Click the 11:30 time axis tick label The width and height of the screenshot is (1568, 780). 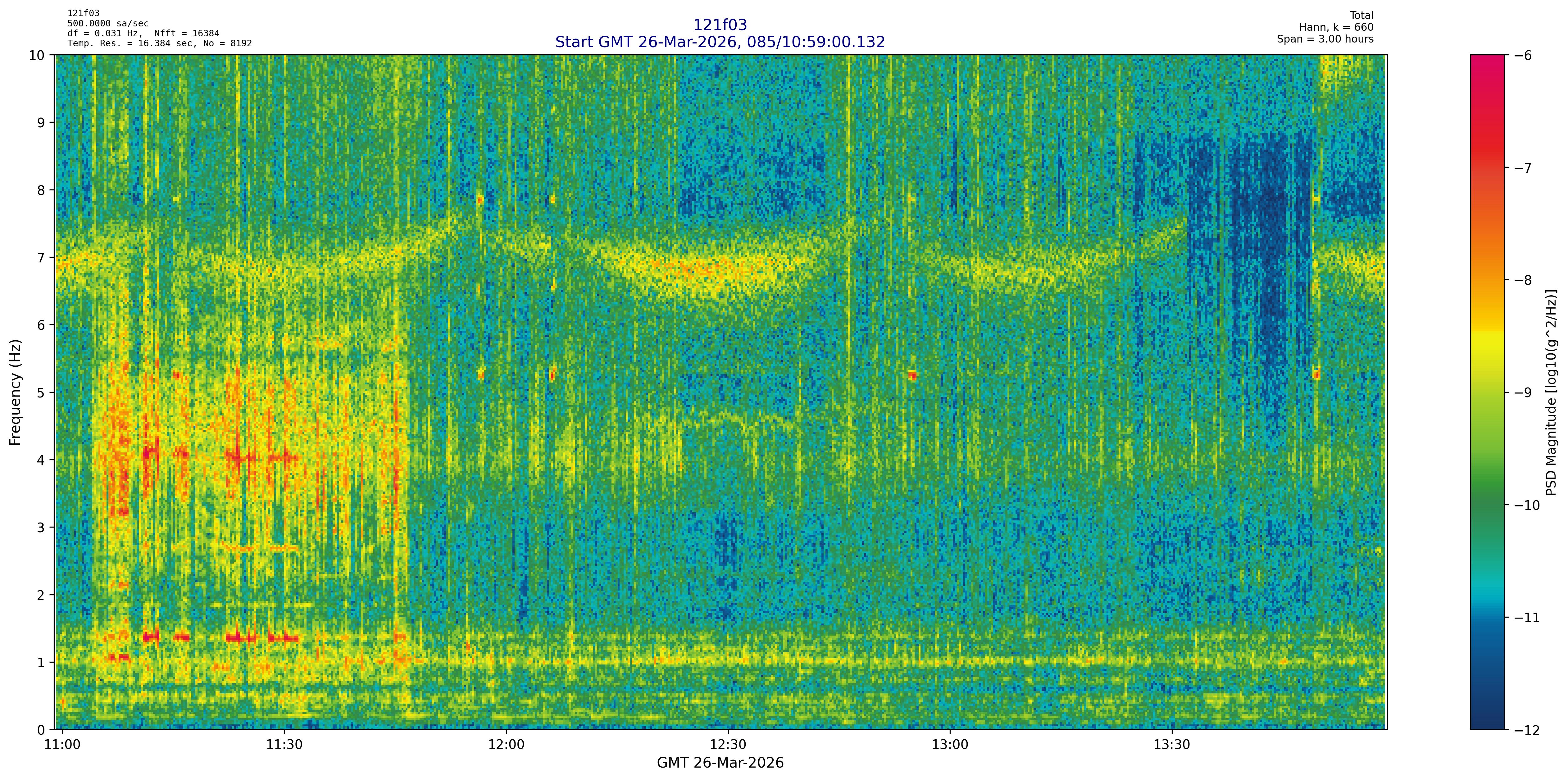(x=284, y=745)
